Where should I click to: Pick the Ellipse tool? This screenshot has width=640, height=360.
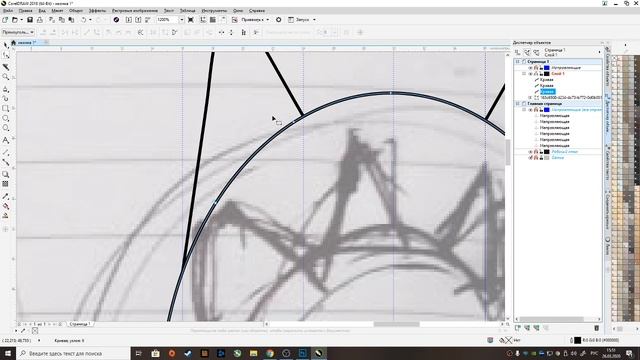pos(5,118)
